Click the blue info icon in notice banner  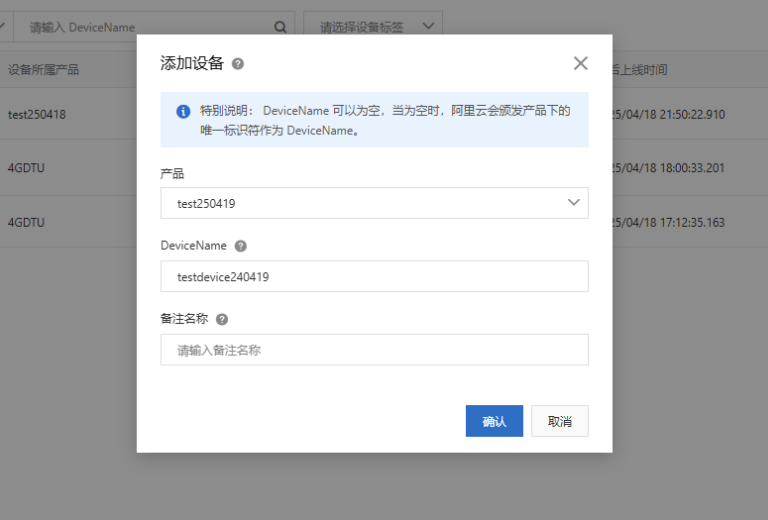183,112
